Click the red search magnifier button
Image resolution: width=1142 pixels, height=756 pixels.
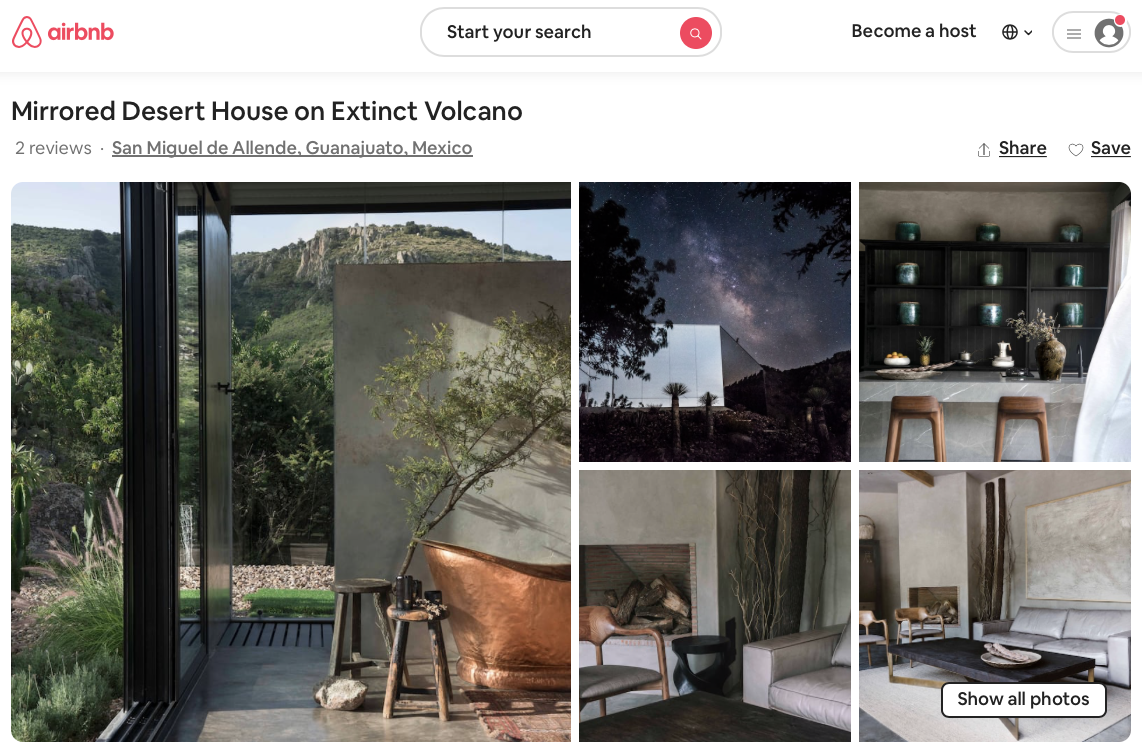[696, 33]
